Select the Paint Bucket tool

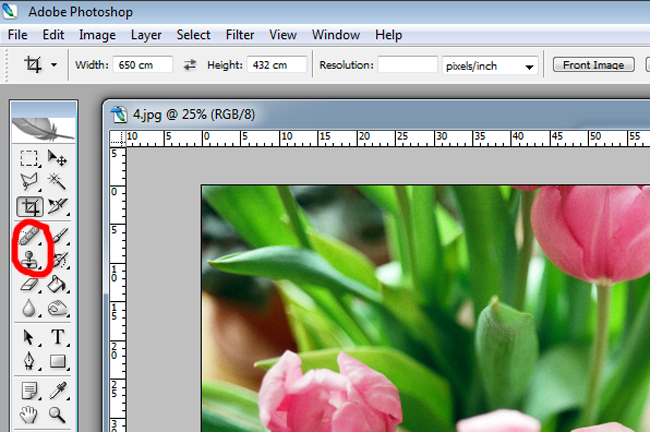tap(57, 285)
